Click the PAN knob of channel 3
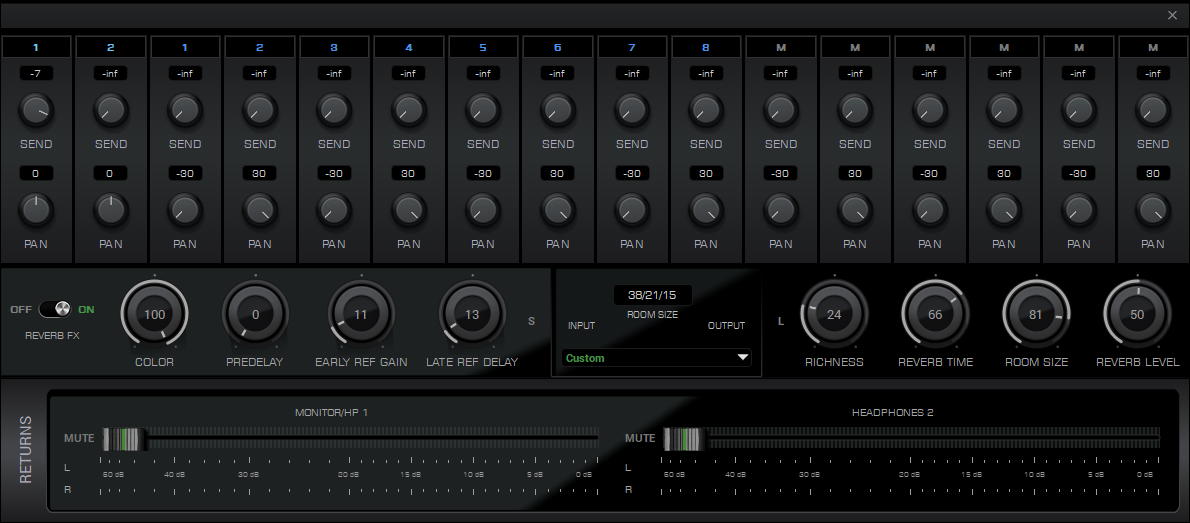The height and width of the screenshot is (523, 1190). point(333,210)
